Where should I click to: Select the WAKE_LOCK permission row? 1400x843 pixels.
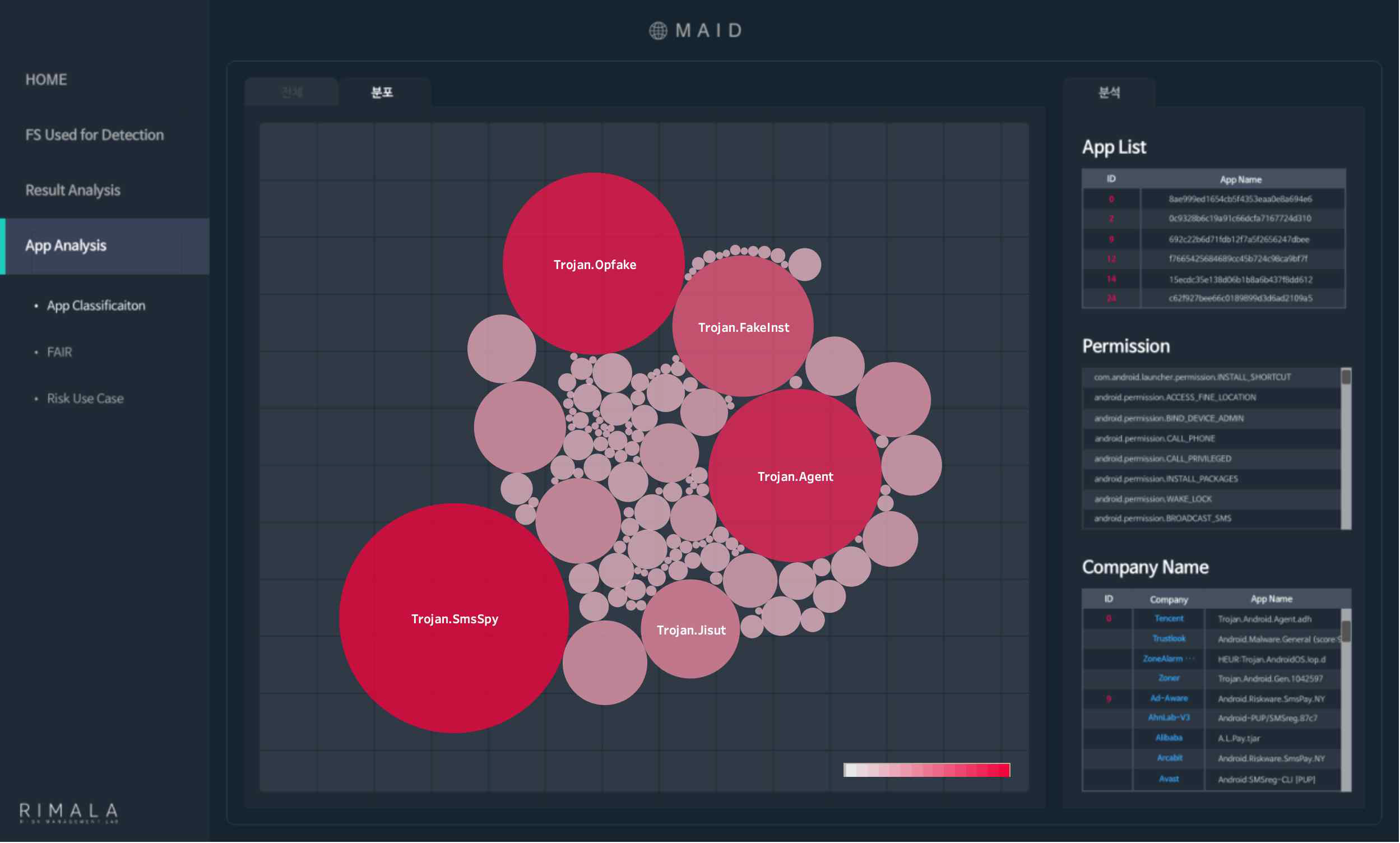click(1211, 499)
